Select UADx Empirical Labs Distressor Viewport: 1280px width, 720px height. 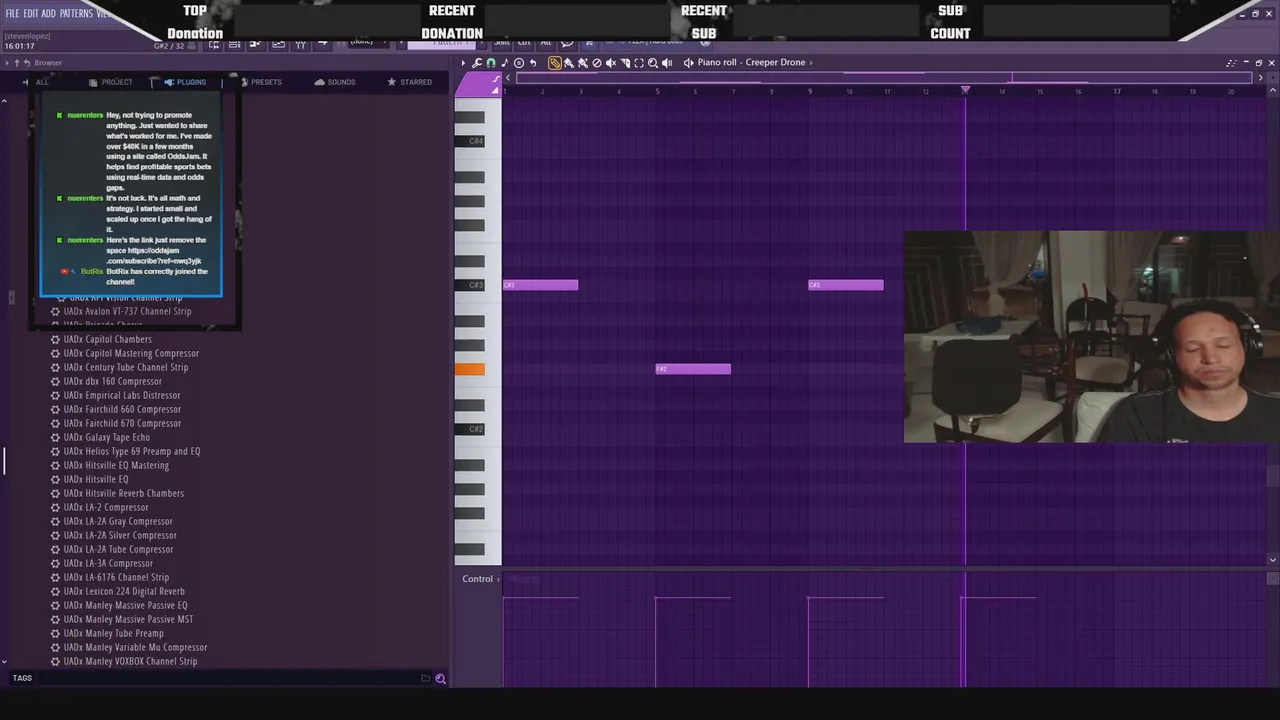point(122,395)
